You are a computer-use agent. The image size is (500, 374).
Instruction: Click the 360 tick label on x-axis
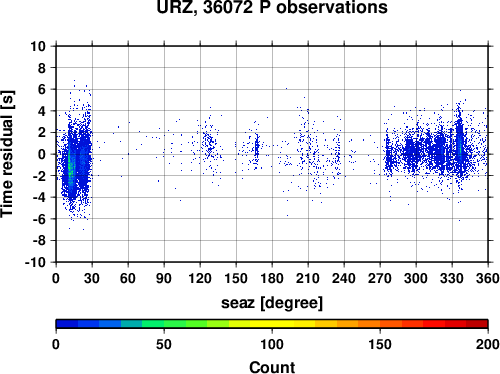487,278
